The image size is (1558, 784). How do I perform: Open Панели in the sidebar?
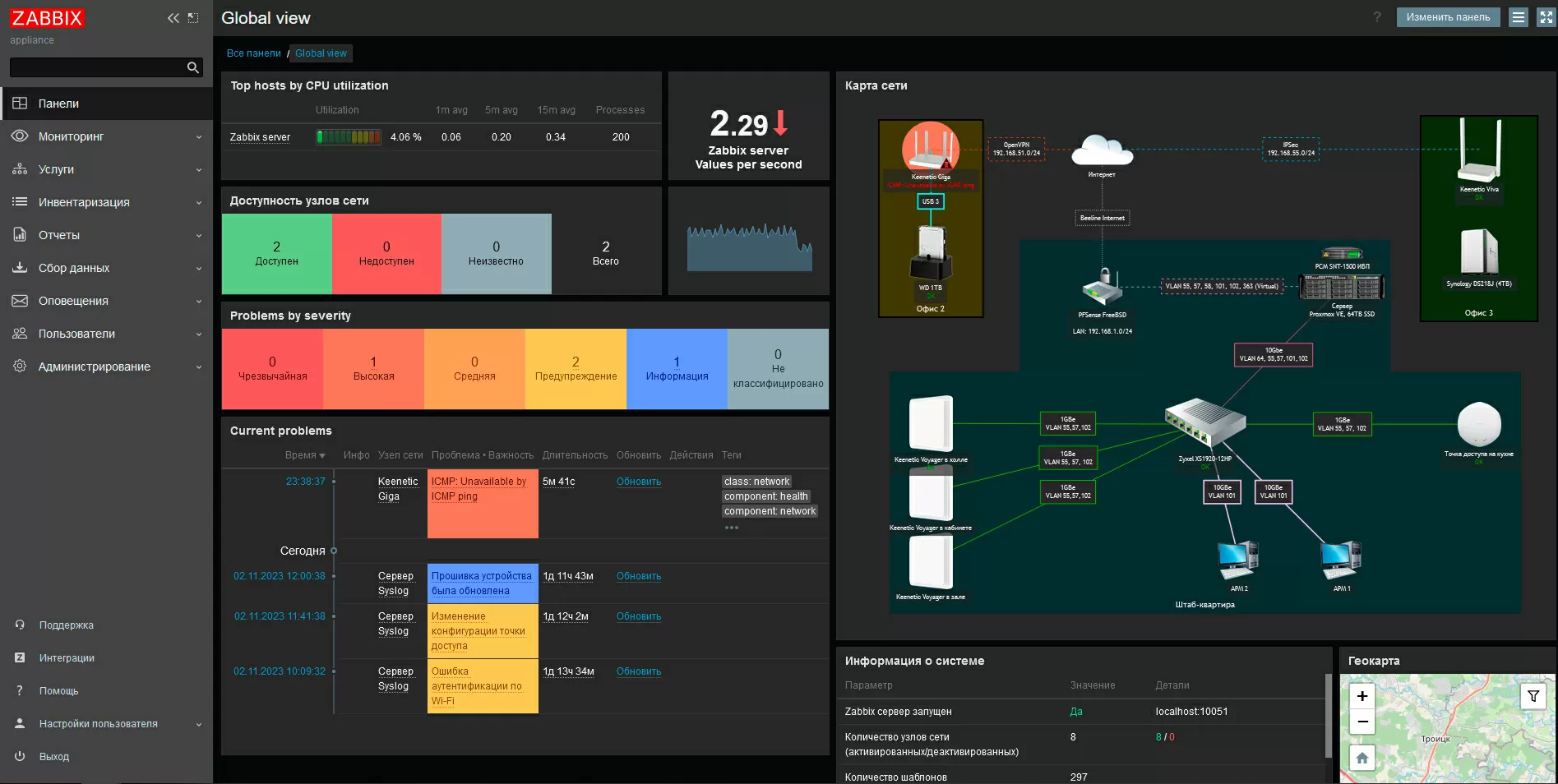[107, 104]
